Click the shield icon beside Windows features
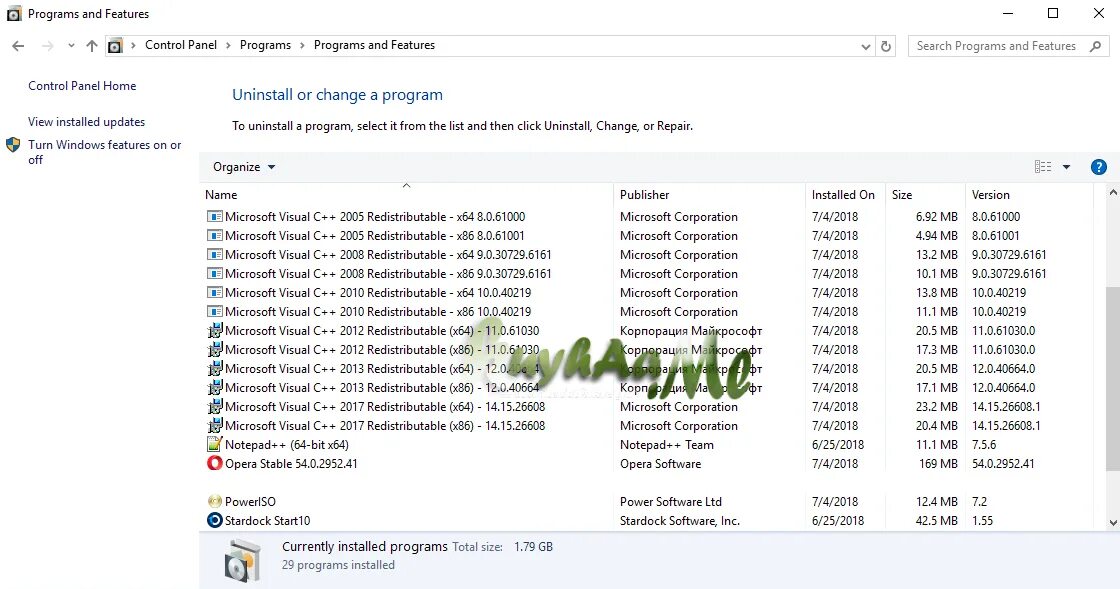The image size is (1120, 589). [x=13, y=145]
